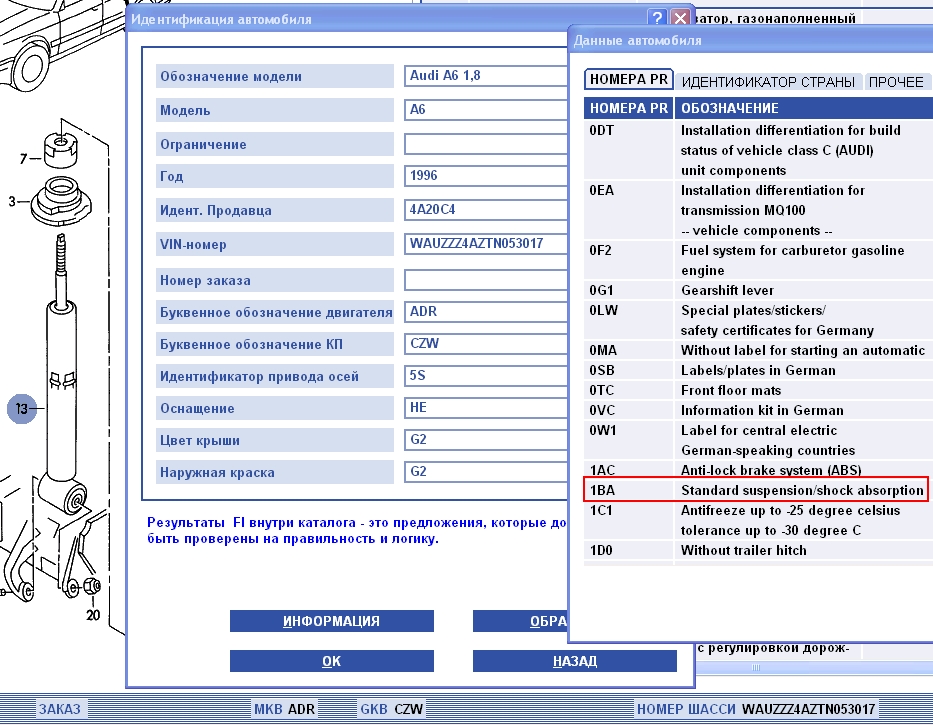Open help in vehicle identification dialog
The image size is (933, 725).
[x=657, y=18]
